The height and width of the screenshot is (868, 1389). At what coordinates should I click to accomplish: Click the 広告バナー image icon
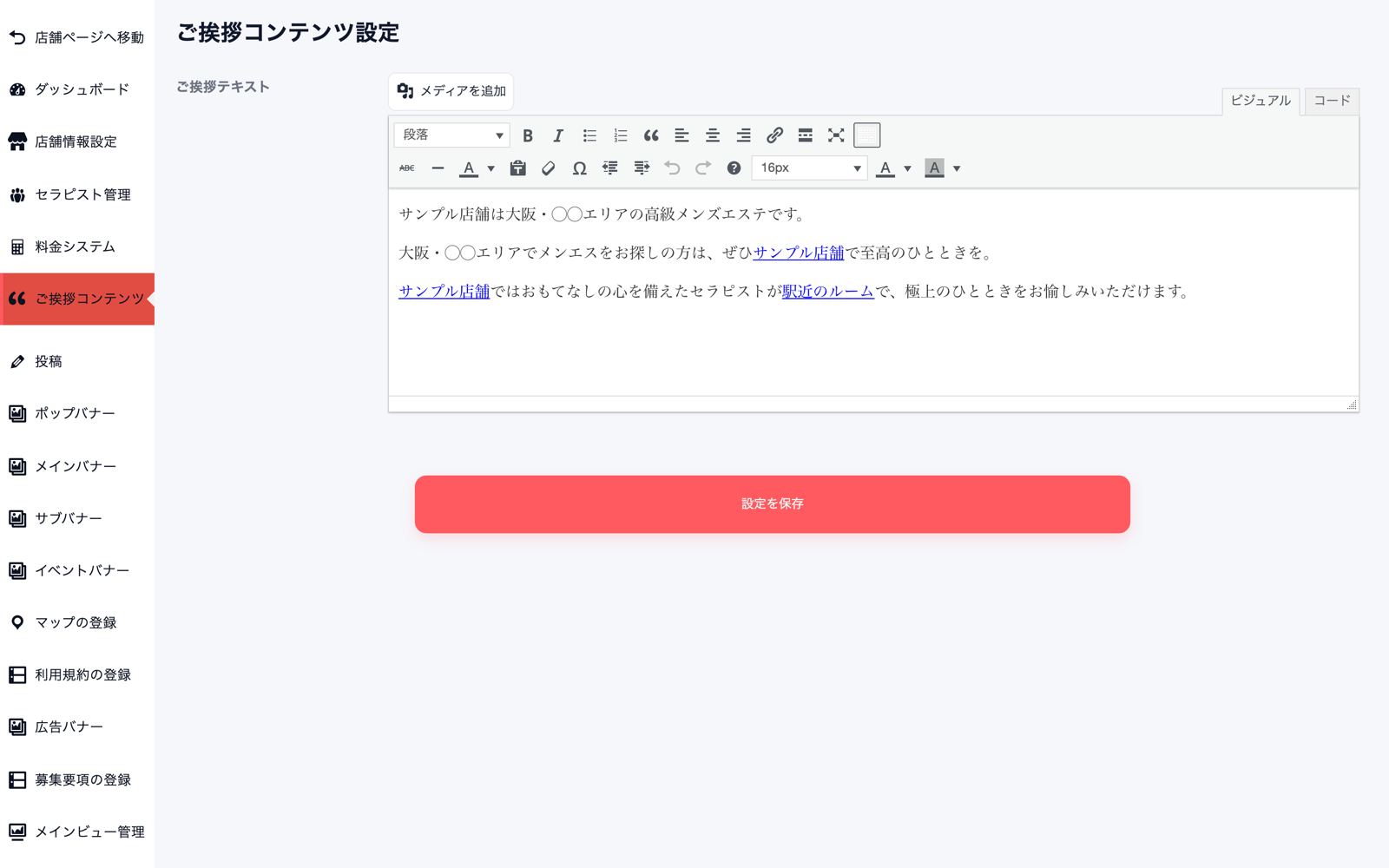point(17,727)
